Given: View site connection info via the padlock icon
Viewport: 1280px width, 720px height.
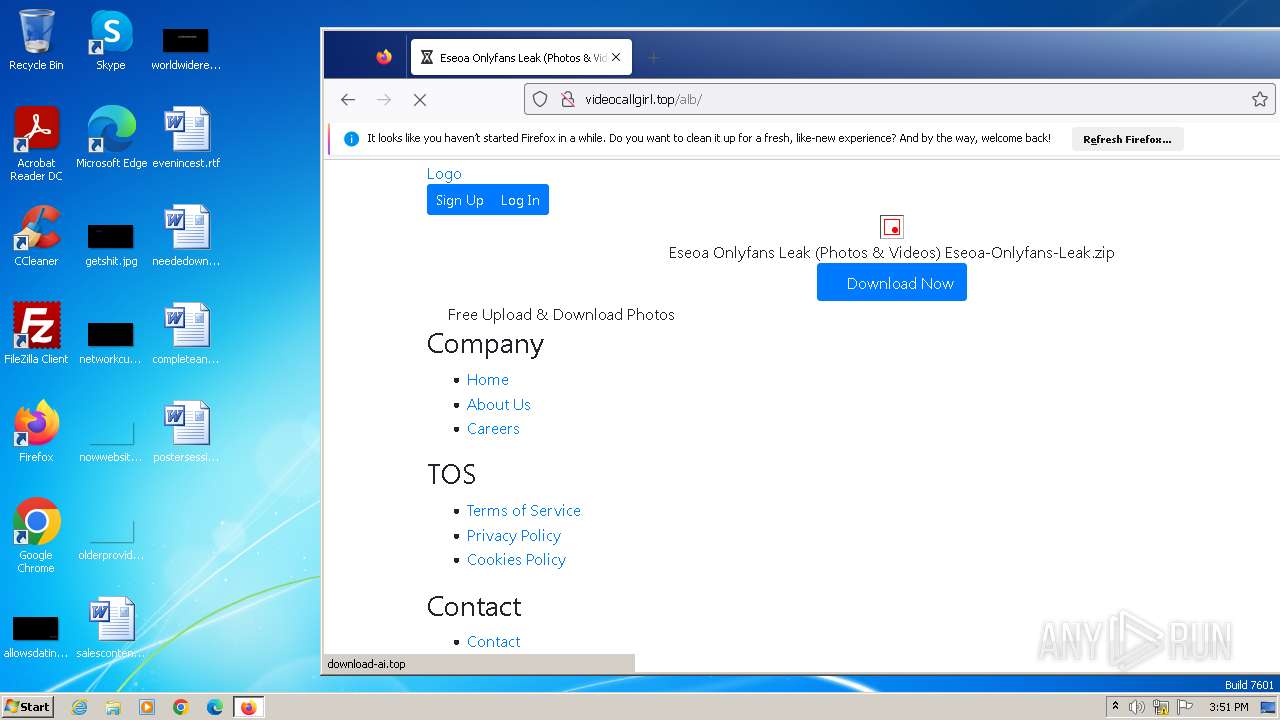Looking at the screenshot, I should click(567, 99).
